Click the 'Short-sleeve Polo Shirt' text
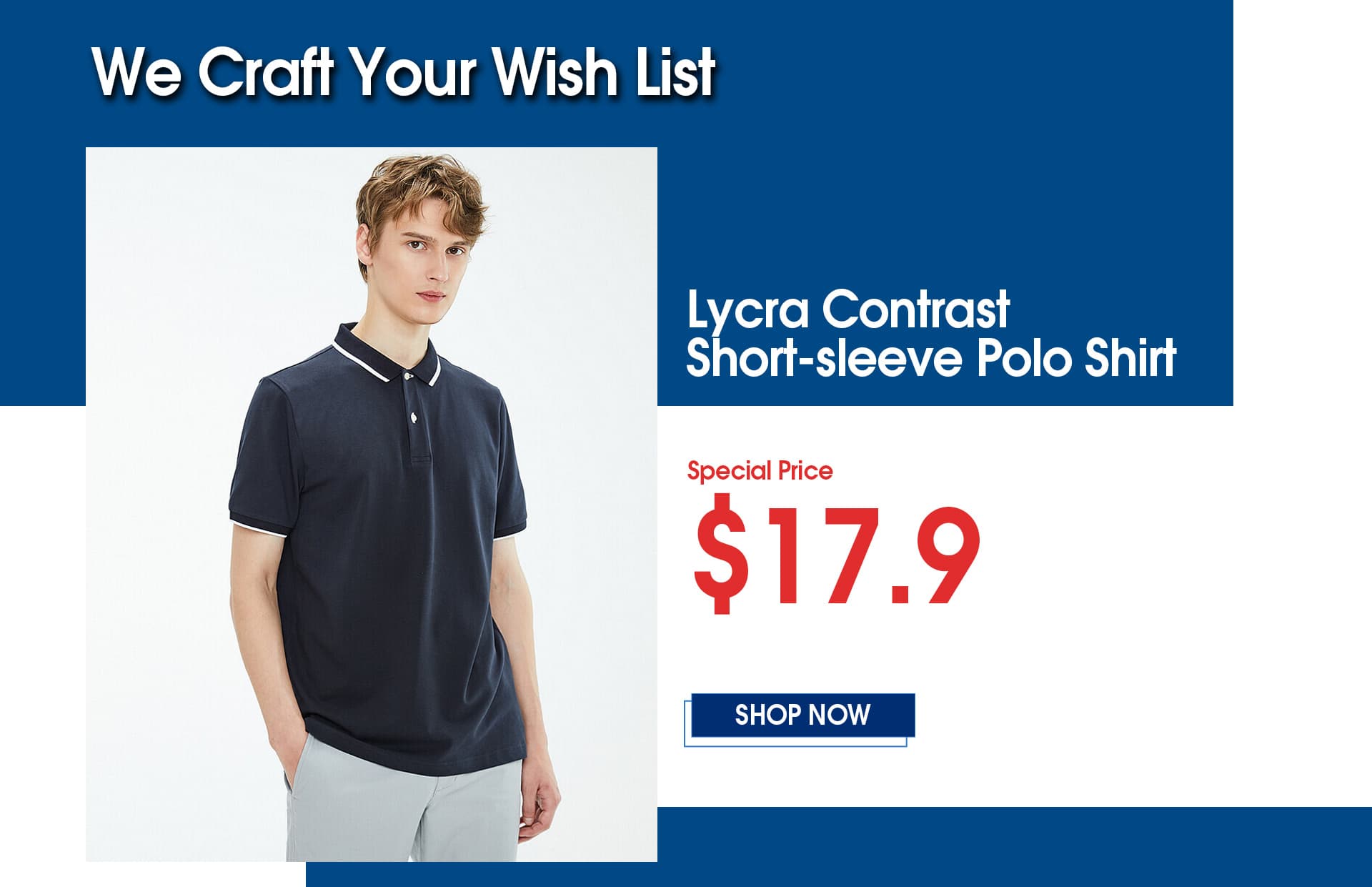 [931, 357]
